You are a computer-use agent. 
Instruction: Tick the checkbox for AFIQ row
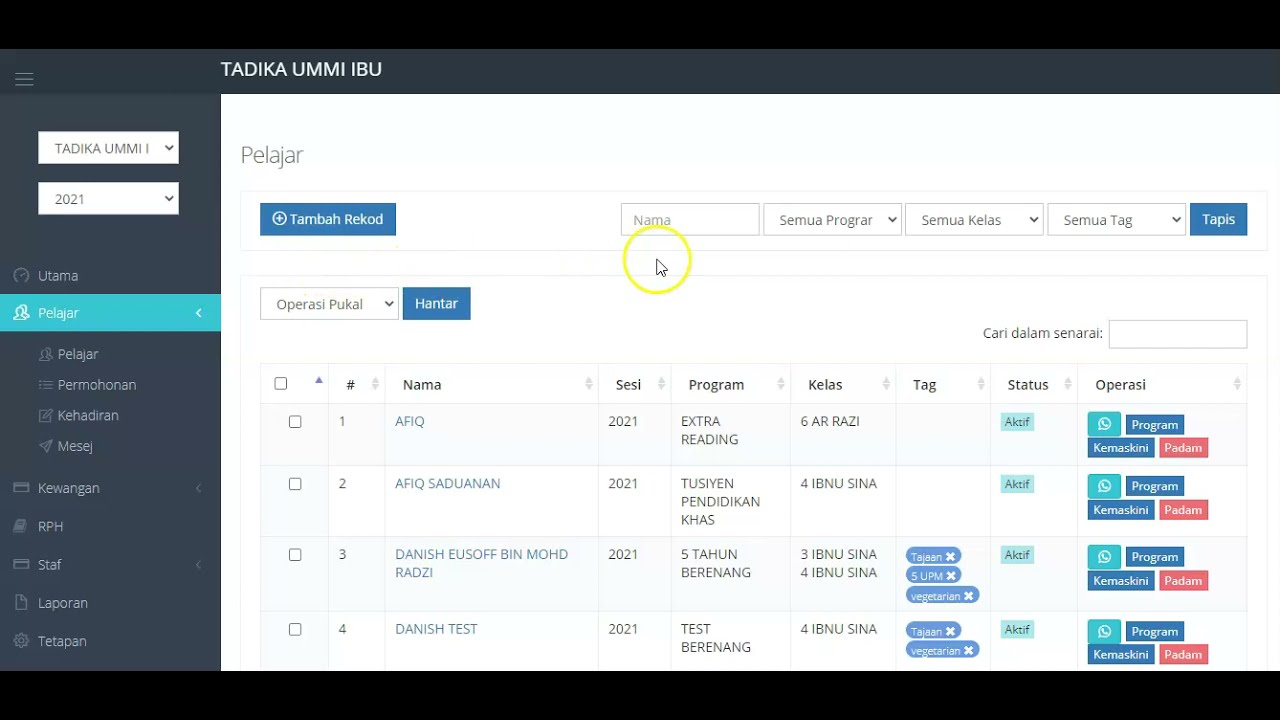coord(295,422)
